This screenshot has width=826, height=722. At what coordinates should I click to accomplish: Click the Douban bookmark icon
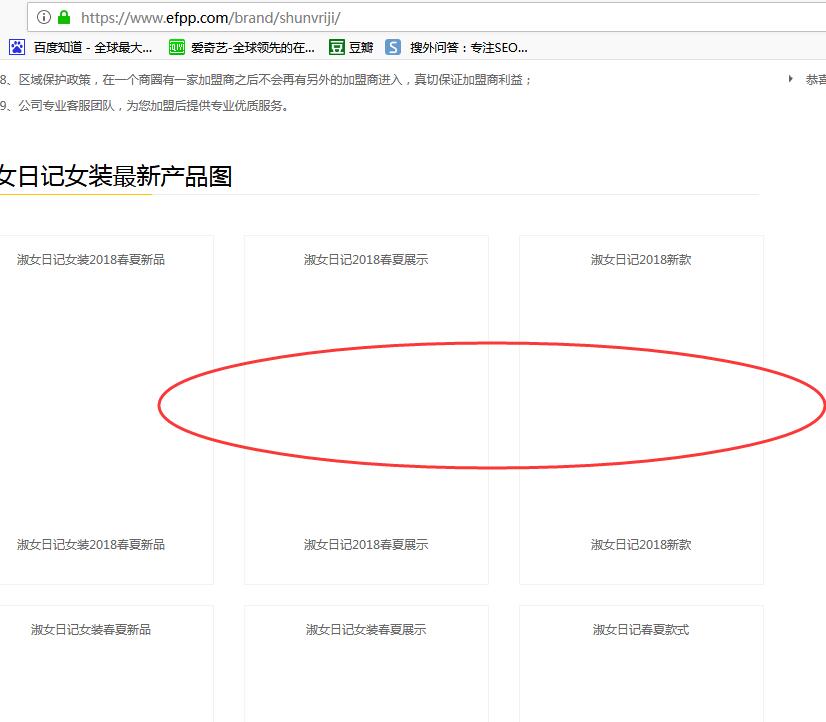pyautogui.click(x=337, y=47)
